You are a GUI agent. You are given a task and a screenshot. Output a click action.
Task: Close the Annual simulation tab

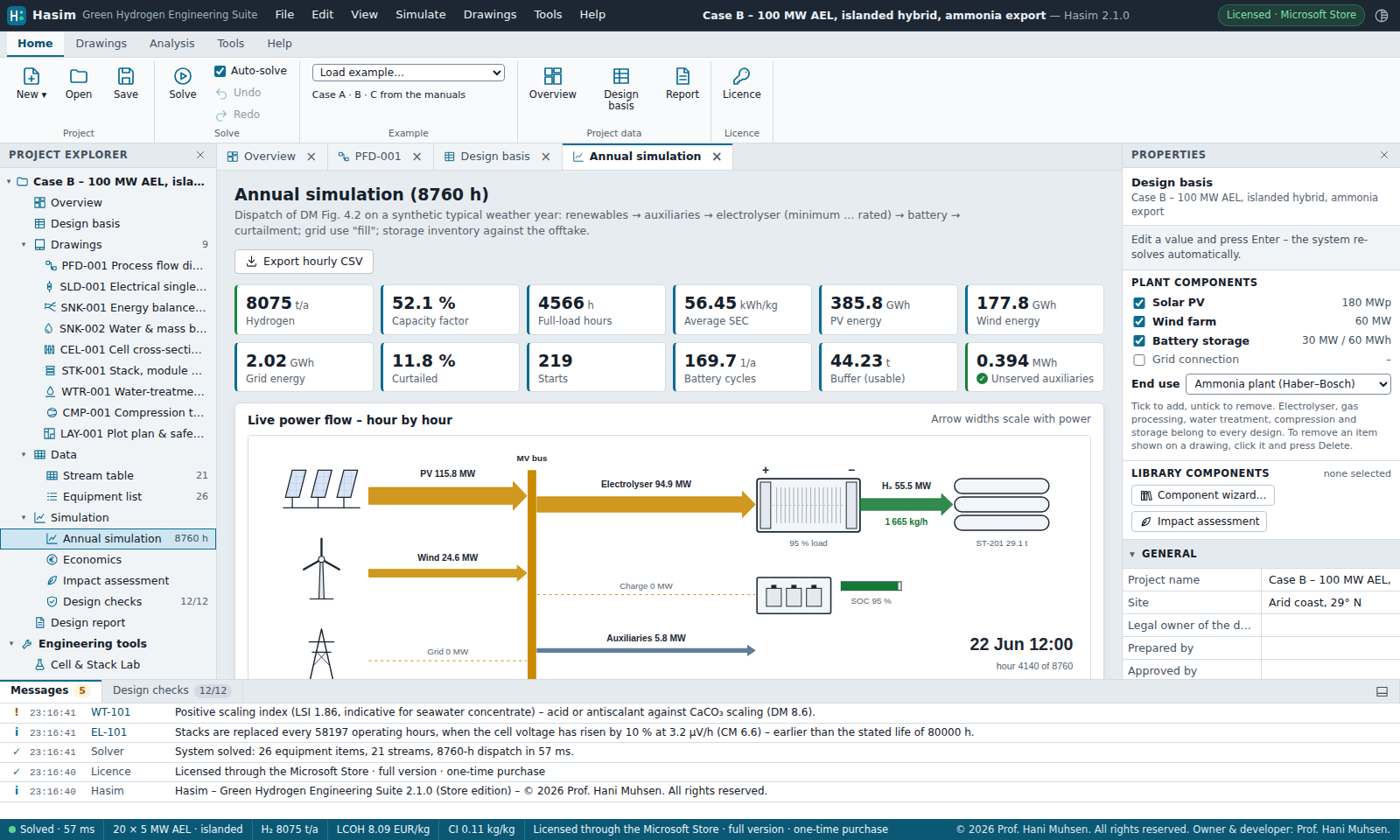click(717, 157)
